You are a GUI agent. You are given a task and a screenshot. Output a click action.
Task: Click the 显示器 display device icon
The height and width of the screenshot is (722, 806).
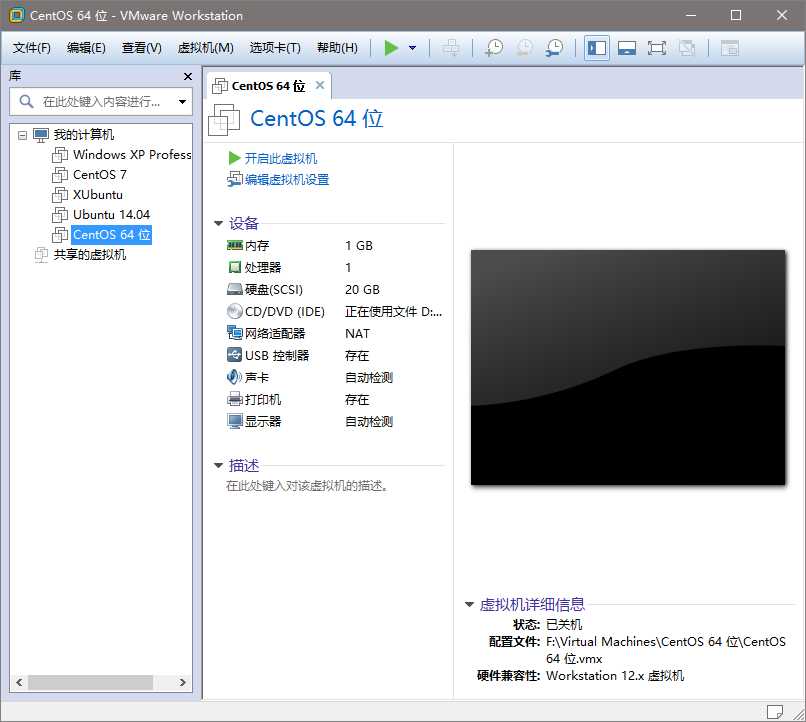tap(234, 421)
